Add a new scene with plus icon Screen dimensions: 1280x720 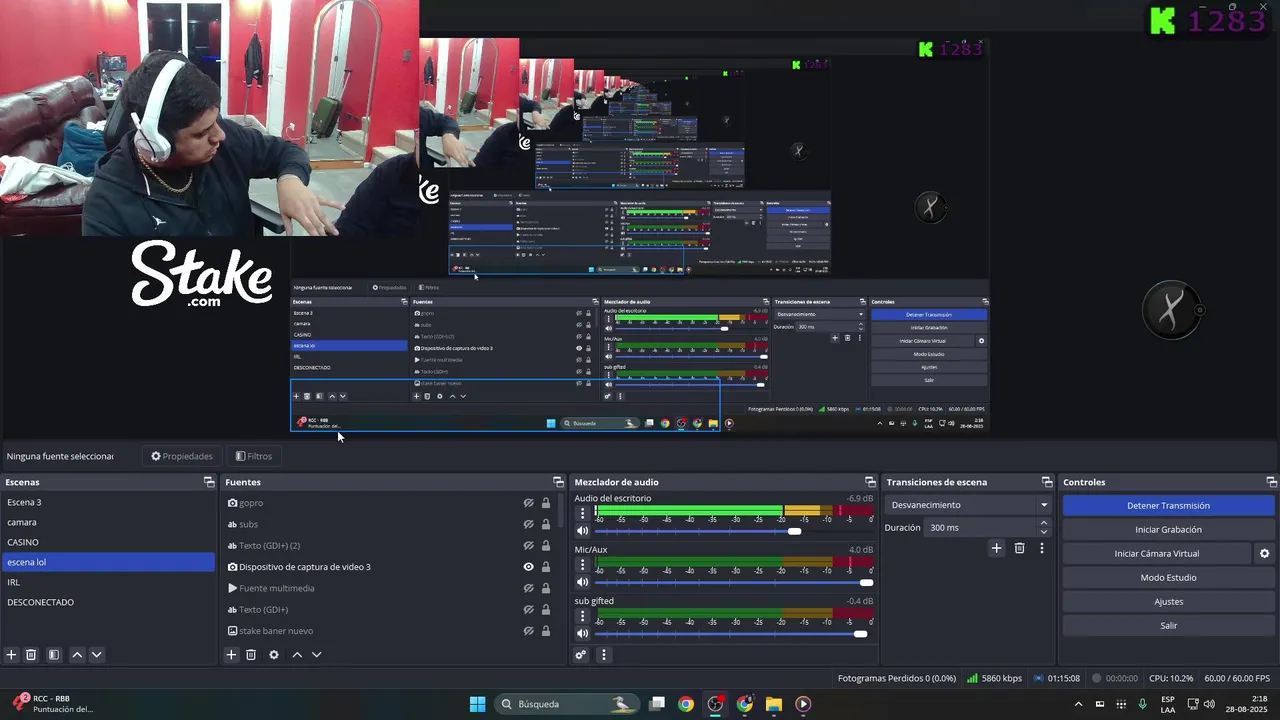tap(11, 655)
